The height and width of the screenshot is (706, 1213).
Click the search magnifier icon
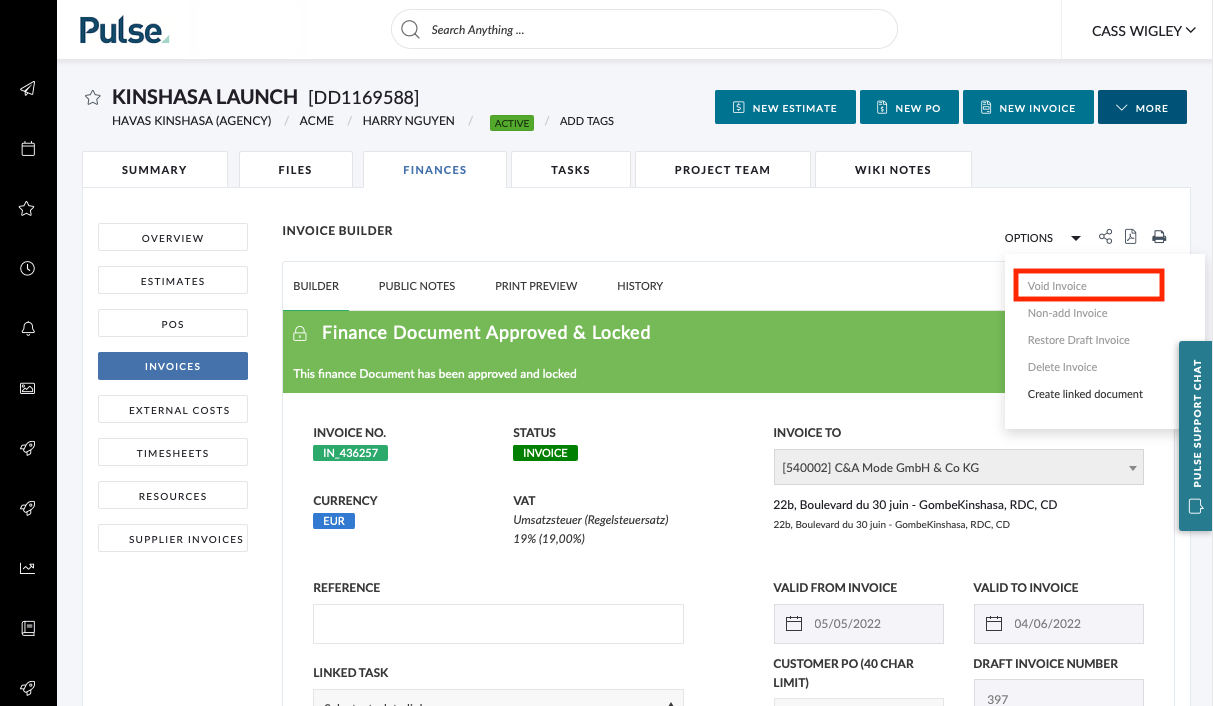coord(410,29)
